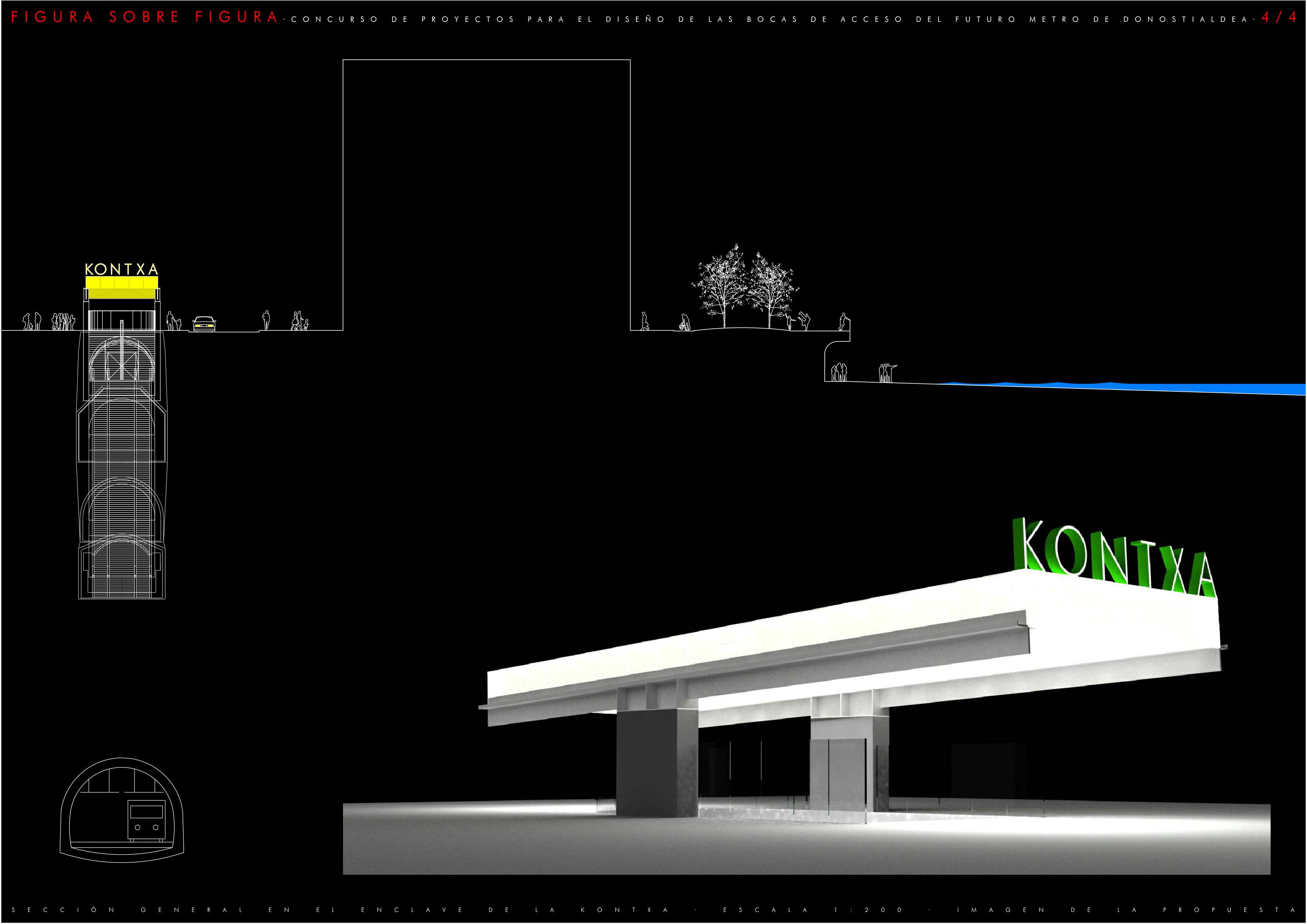Viewport: 1307px width, 924px height.
Task: Click the yellow 'KONTXA' sign in section drawing
Action: click(x=121, y=269)
